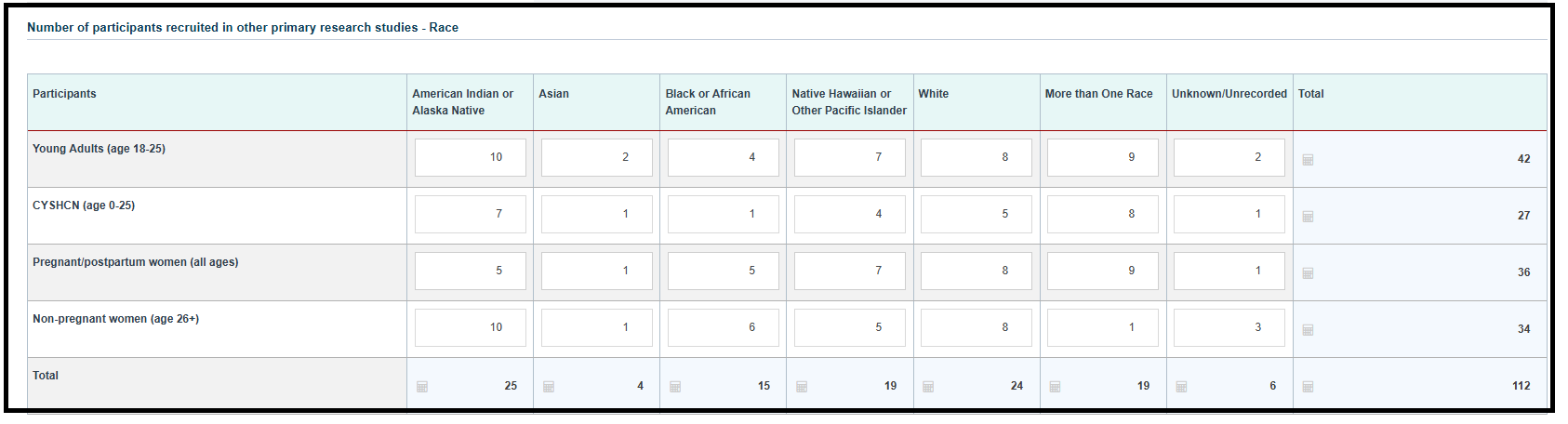Select More than One Race field for CYSHCN
1568x424 pixels.
pos(1103,214)
